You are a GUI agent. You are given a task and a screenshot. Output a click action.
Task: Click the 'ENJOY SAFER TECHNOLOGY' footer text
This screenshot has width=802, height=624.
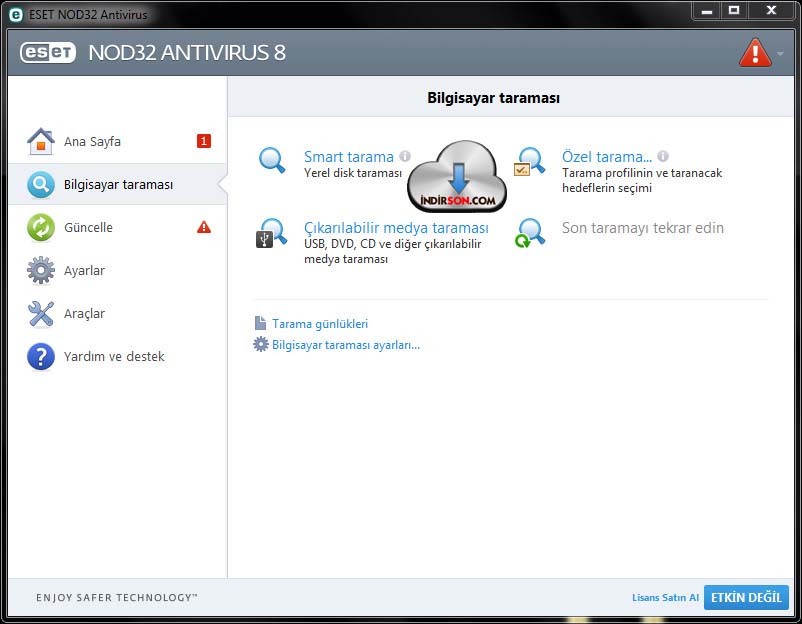tap(117, 597)
